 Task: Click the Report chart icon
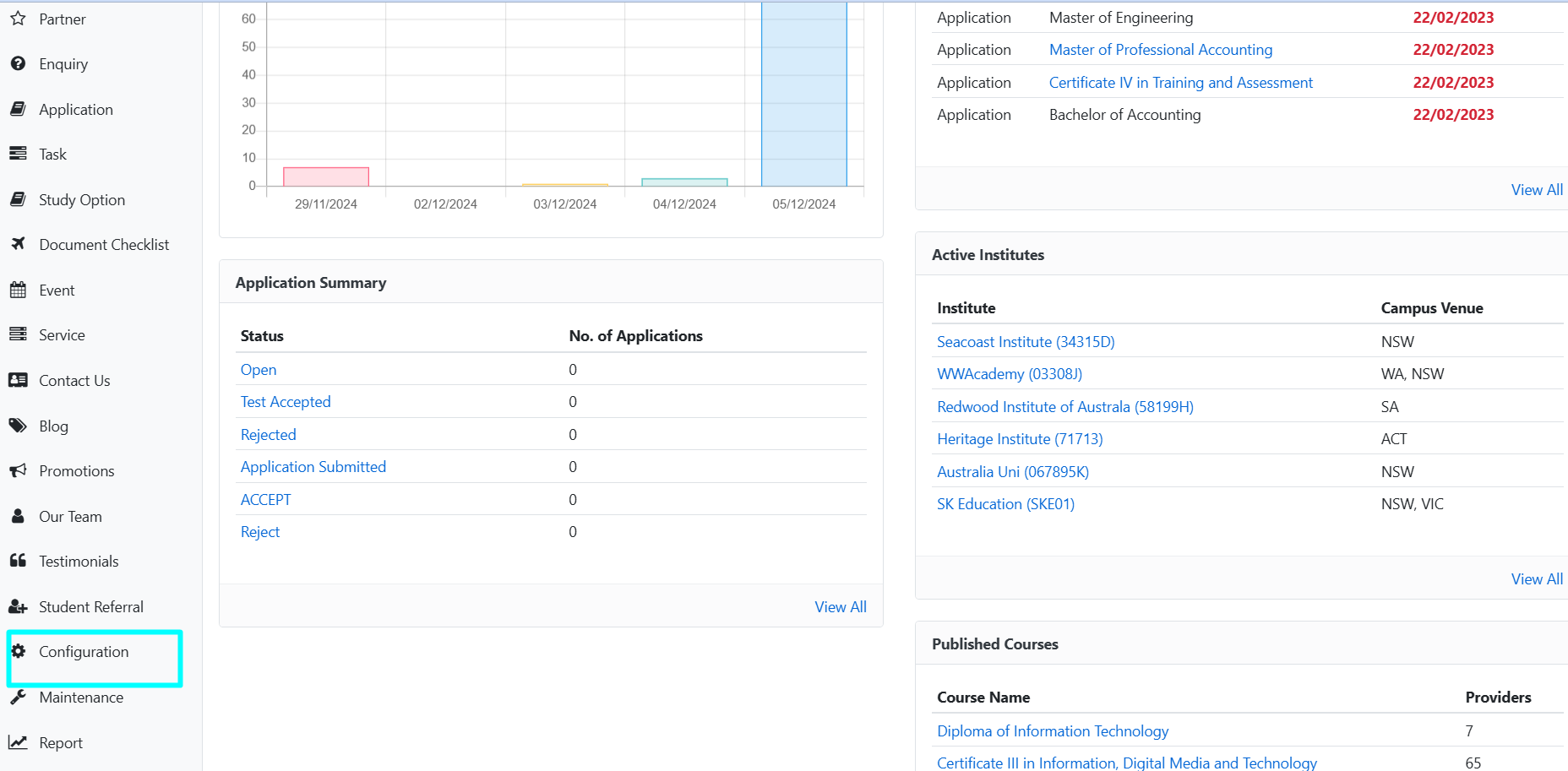18,742
